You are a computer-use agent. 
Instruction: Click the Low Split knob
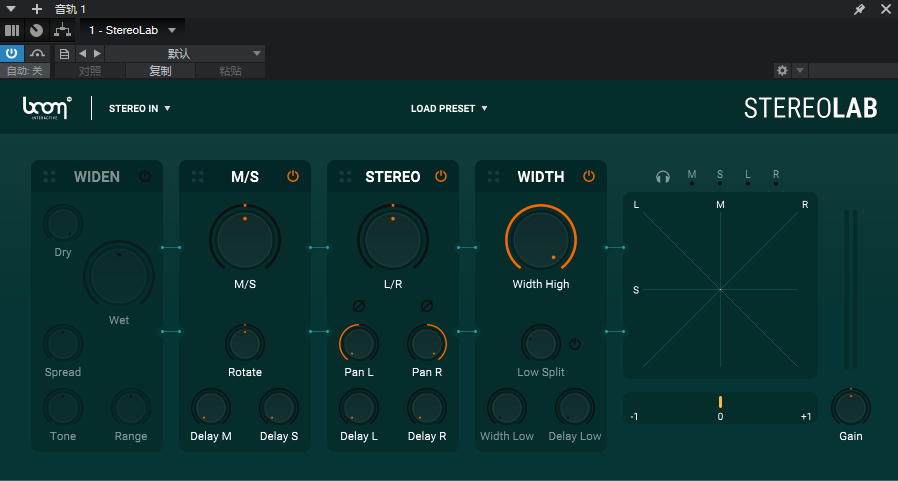[x=541, y=344]
